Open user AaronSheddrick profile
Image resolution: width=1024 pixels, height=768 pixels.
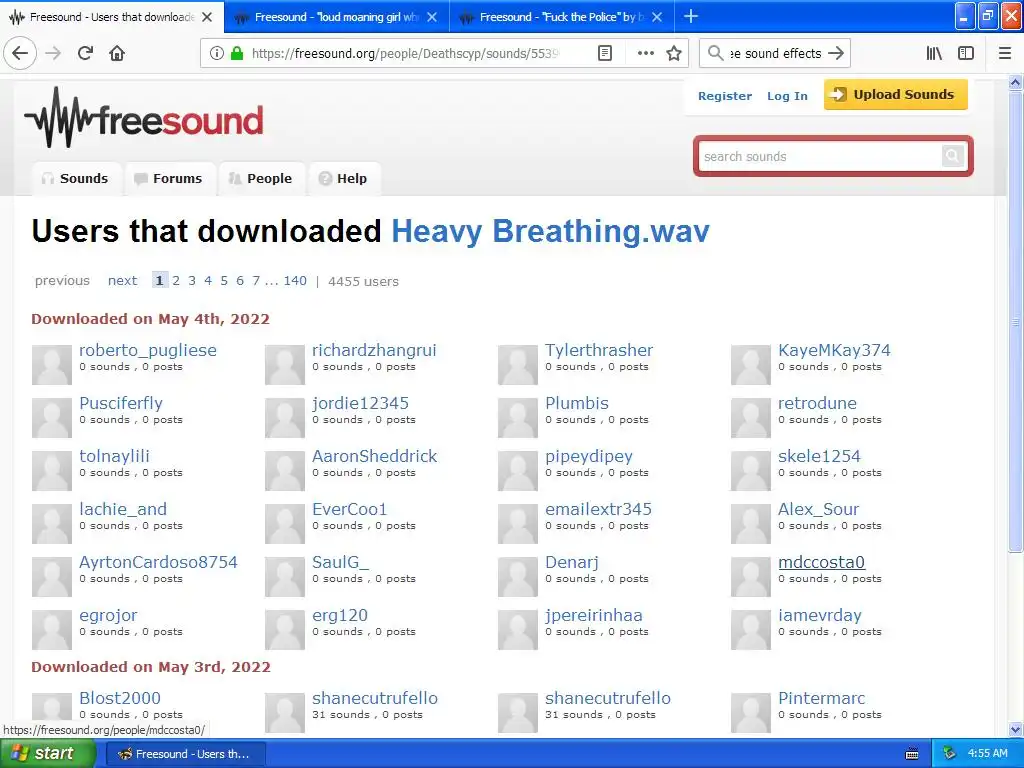374,456
